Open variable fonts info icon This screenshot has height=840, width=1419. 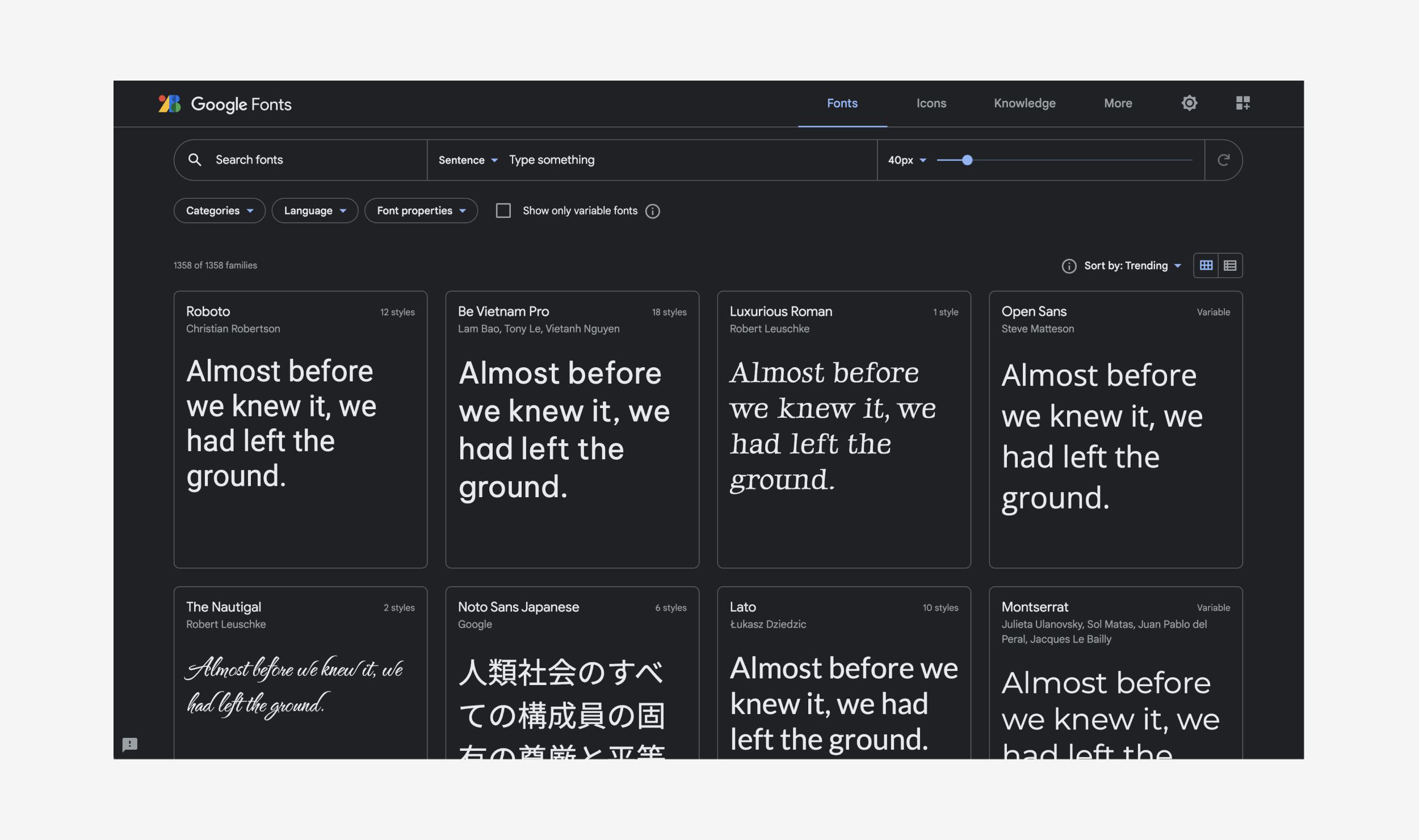pyautogui.click(x=653, y=211)
